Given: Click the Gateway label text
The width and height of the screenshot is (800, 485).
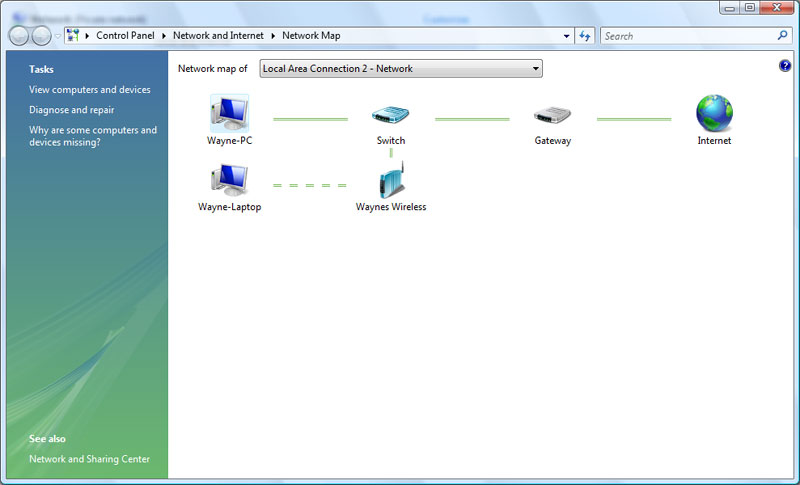Looking at the screenshot, I should [x=553, y=140].
